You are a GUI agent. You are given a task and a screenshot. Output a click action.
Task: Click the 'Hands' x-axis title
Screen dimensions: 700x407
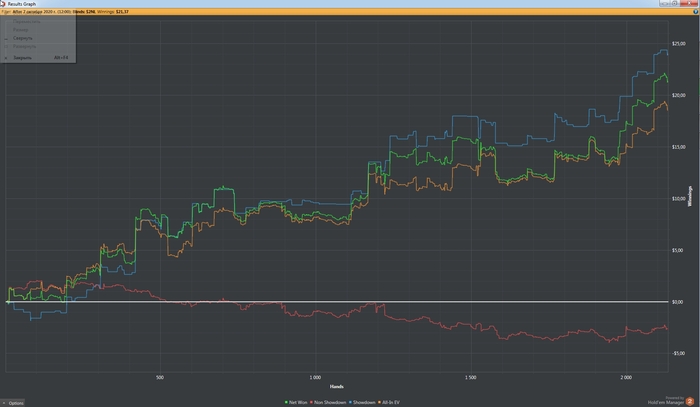pos(337,386)
